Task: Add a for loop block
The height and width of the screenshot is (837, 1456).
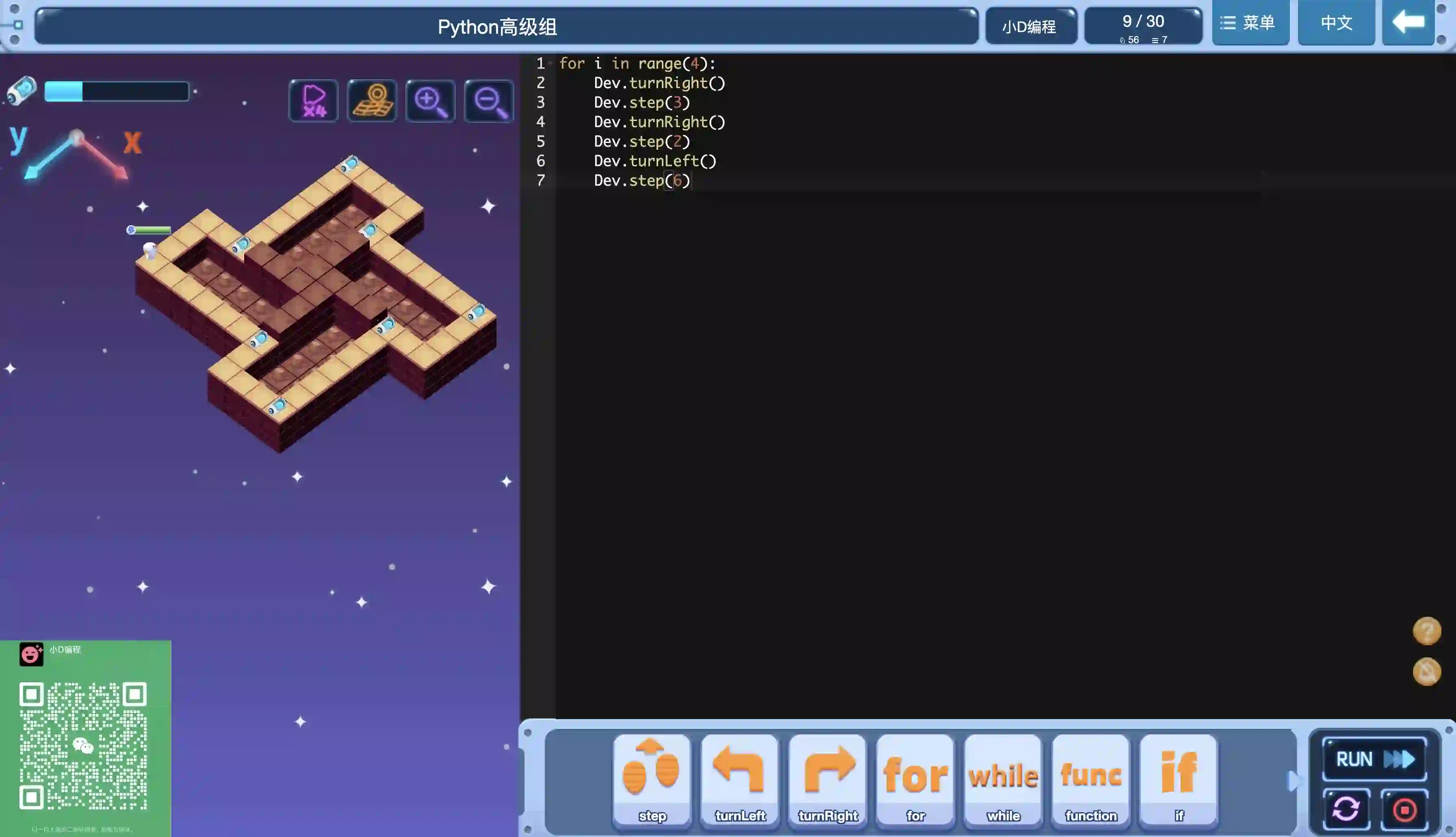Action: point(915,779)
